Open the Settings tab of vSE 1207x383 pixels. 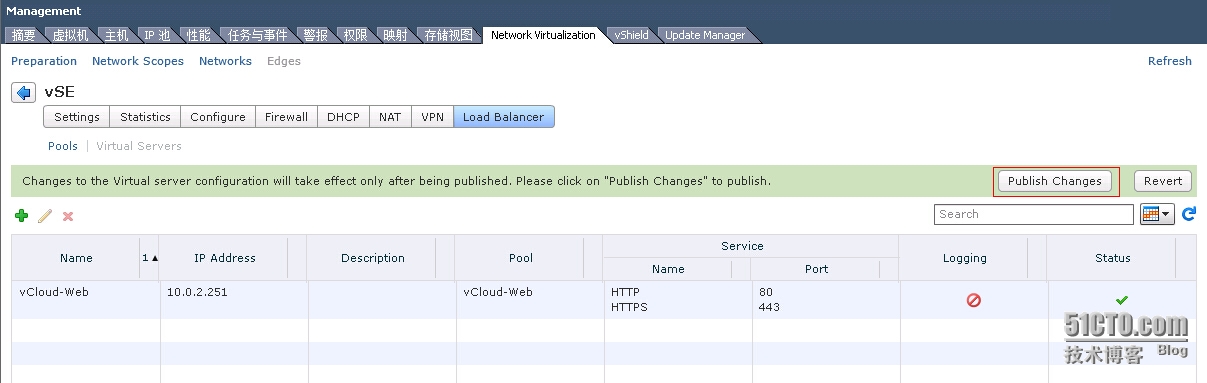pyautogui.click(x=77, y=117)
